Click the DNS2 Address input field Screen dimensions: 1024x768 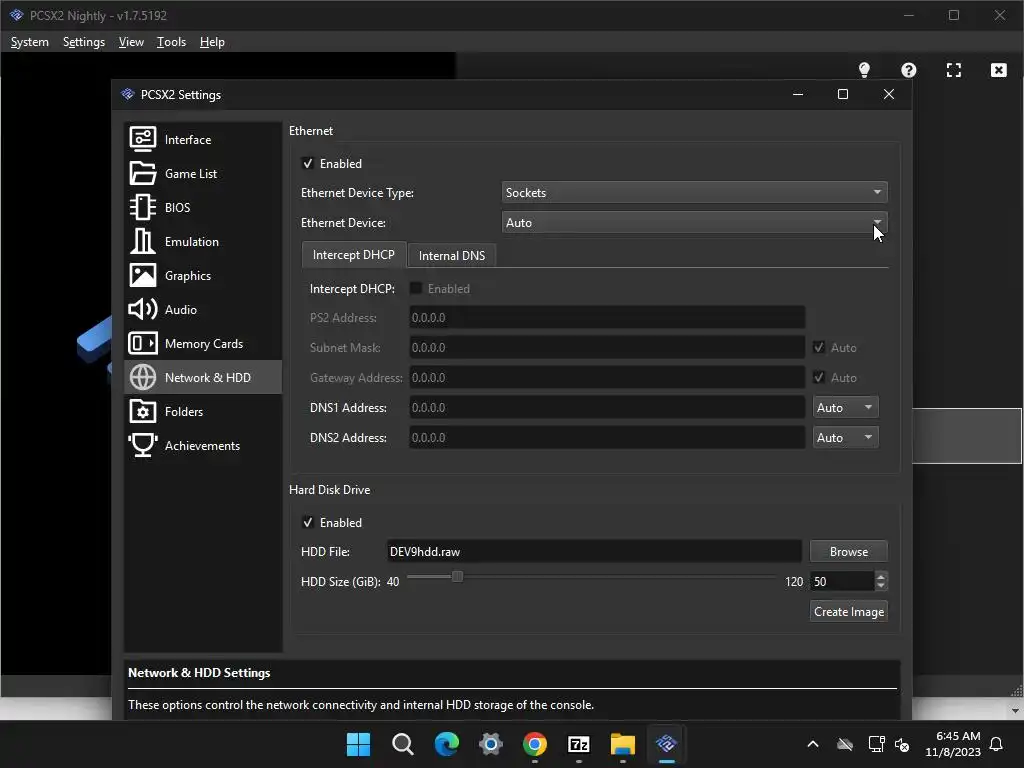point(607,438)
